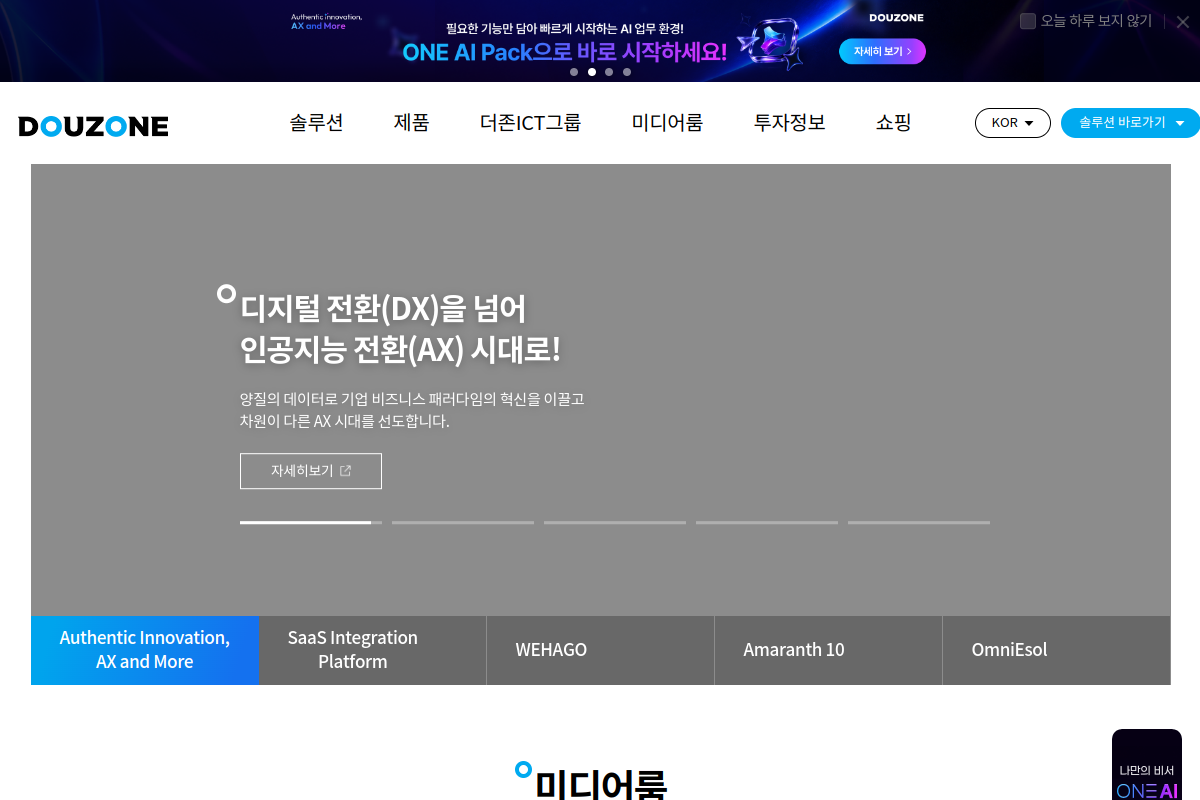Image resolution: width=1200 pixels, height=800 pixels.
Task: Expand the 솔루션 바로가기 dropdown
Action: 1131,123
